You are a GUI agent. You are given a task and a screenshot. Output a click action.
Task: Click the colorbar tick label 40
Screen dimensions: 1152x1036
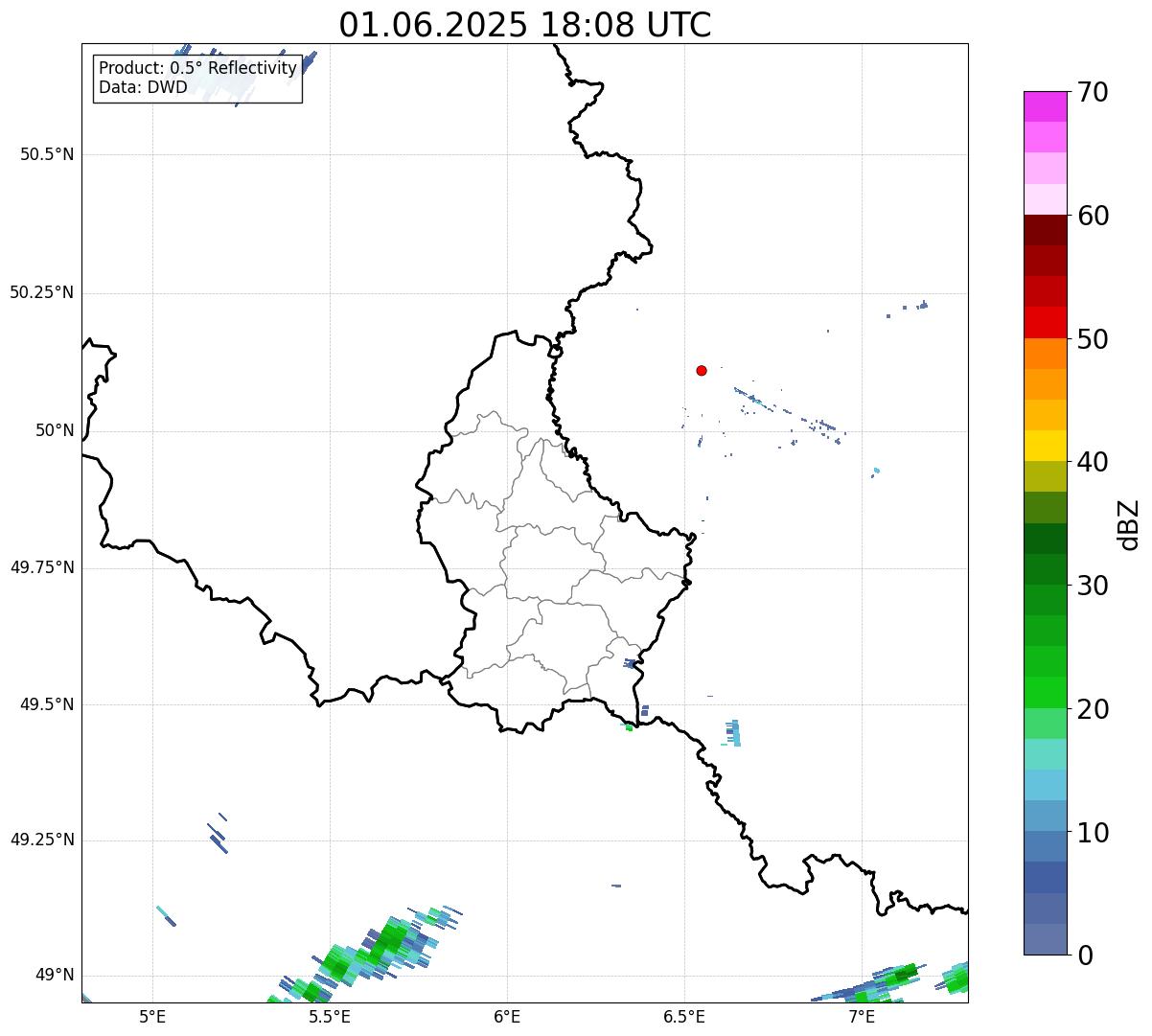tap(1093, 462)
